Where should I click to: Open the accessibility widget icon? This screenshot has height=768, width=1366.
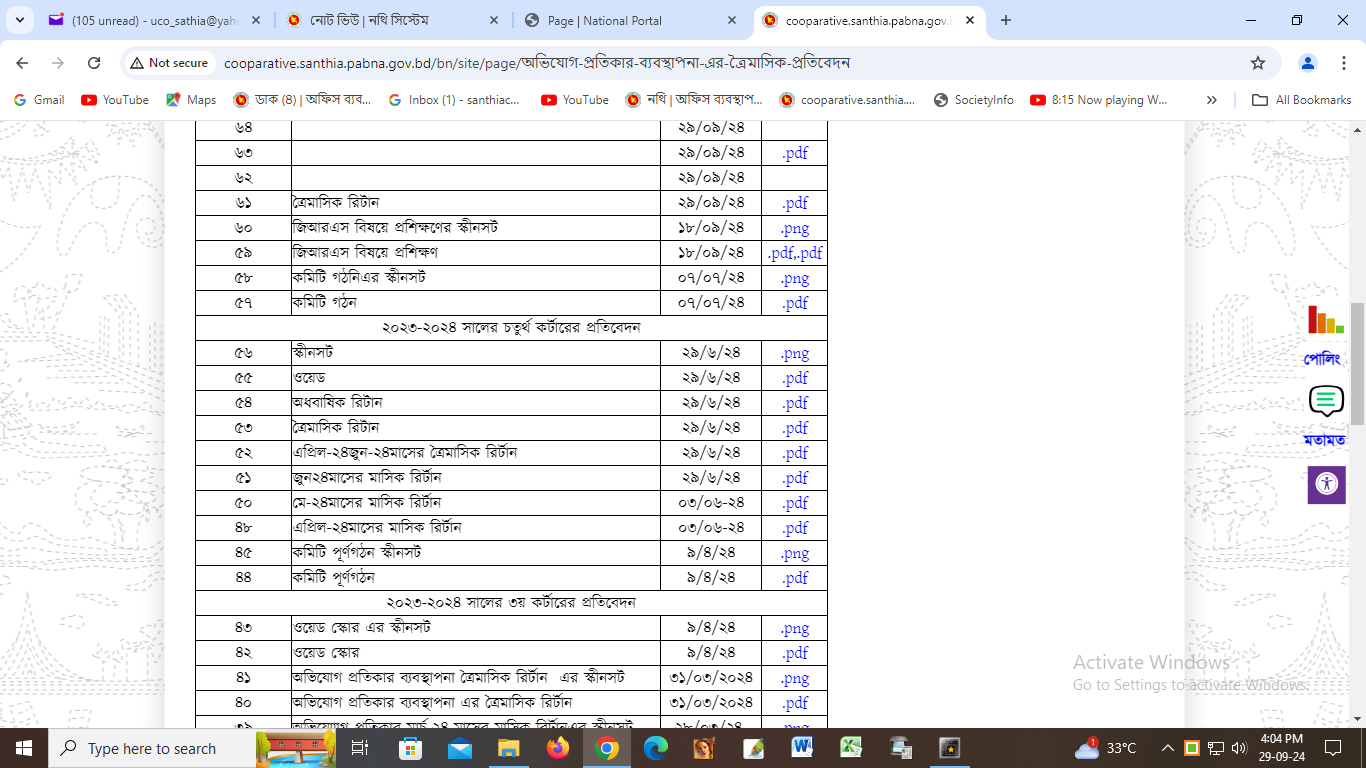tap(1326, 485)
